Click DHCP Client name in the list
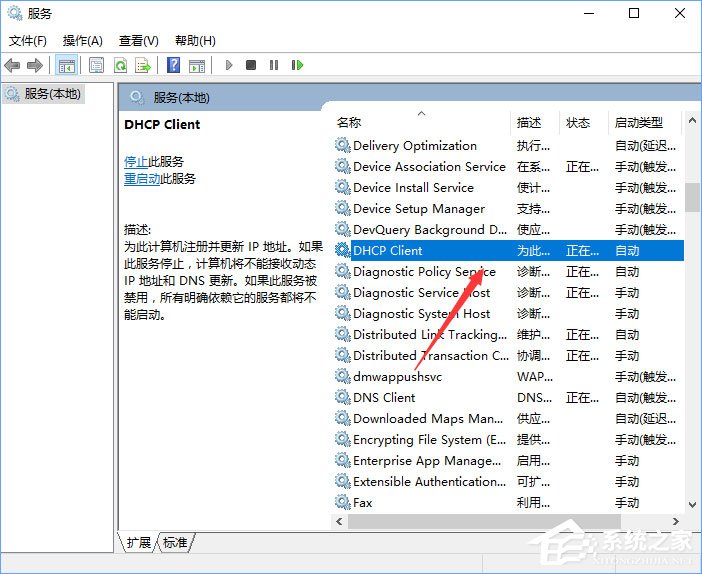 click(x=388, y=250)
